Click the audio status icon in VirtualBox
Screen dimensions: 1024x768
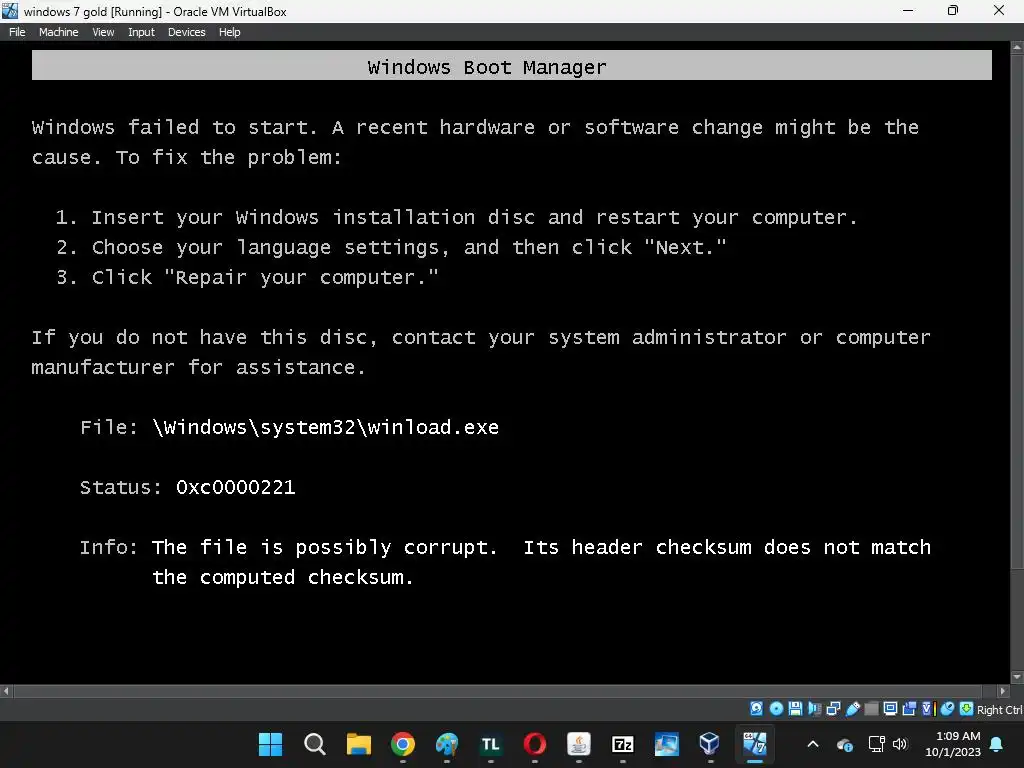[814, 709]
